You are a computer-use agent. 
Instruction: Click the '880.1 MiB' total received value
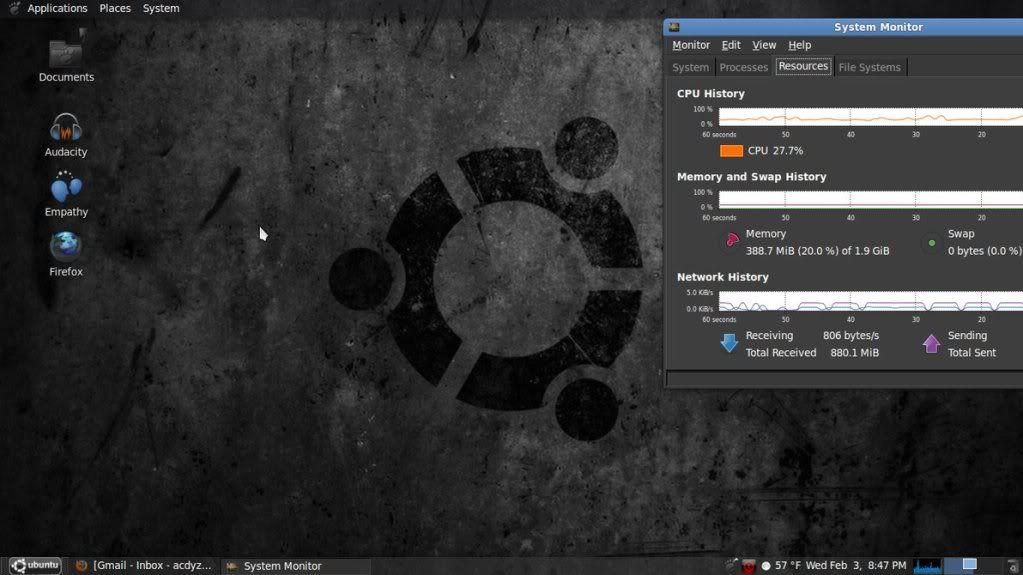pos(855,352)
